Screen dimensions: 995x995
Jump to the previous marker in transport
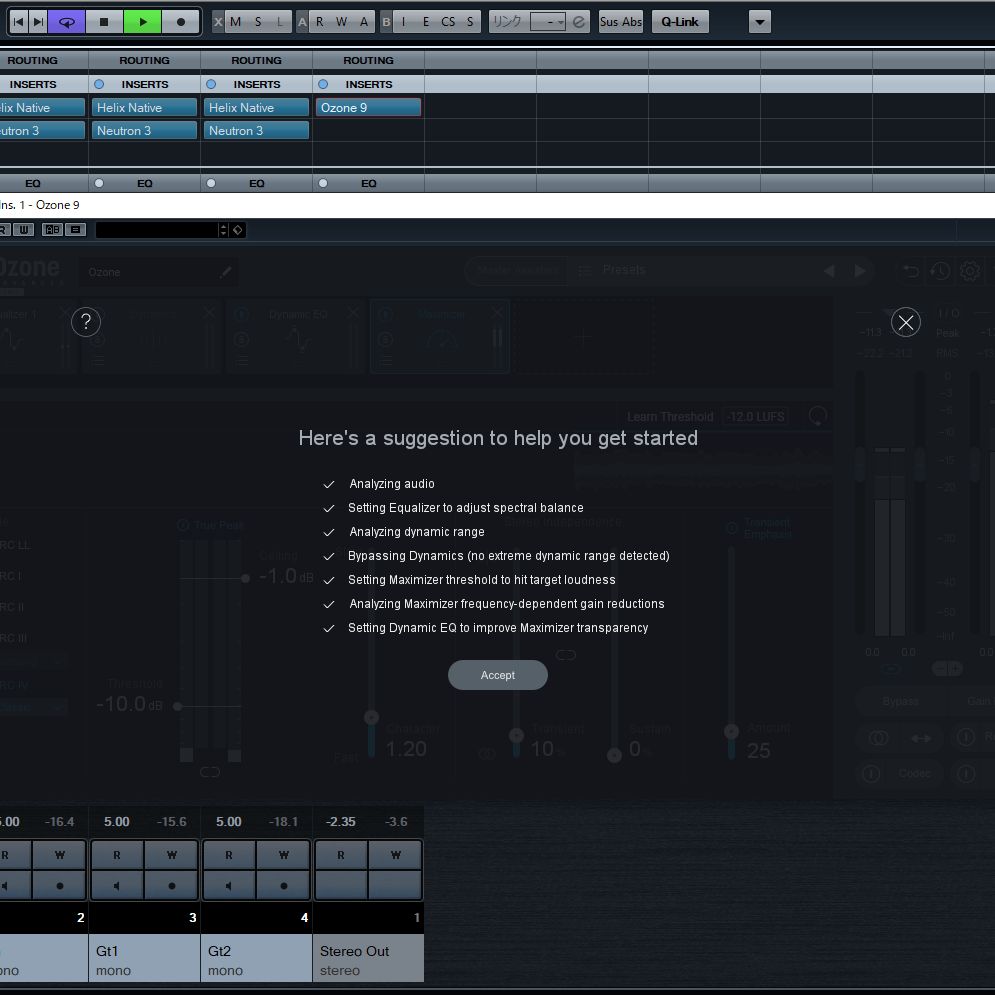pyautogui.click(x=18, y=22)
